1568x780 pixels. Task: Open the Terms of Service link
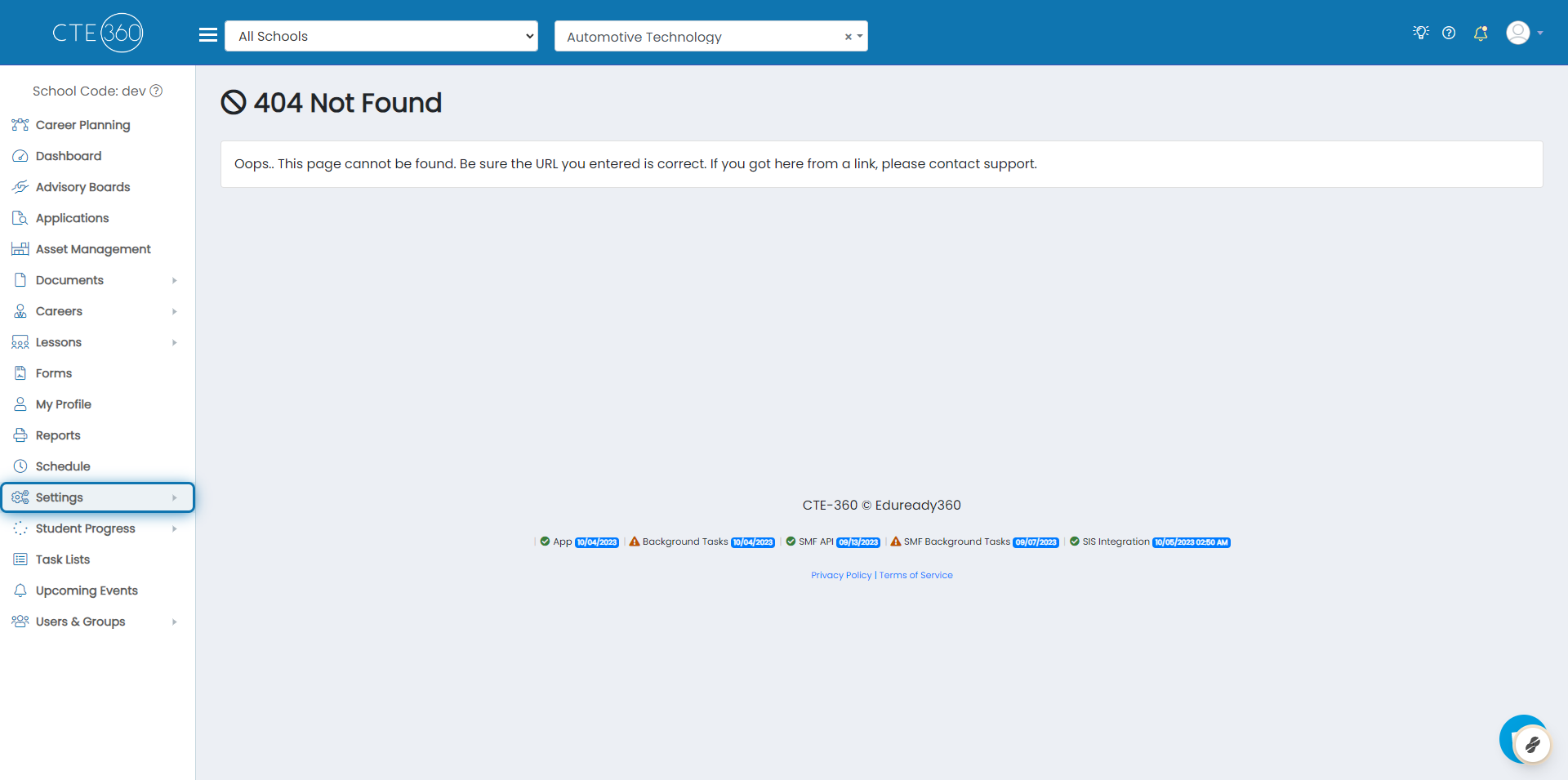[x=915, y=575]
